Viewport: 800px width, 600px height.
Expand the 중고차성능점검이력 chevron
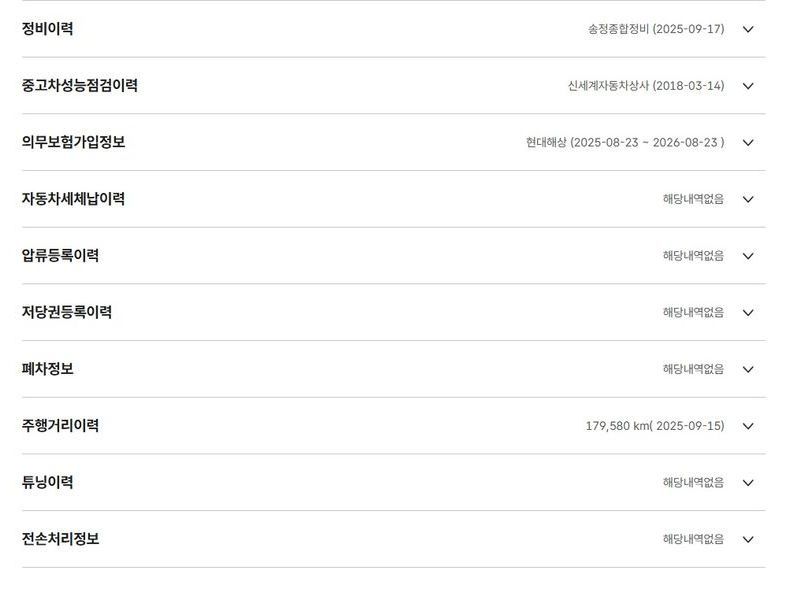748,86
